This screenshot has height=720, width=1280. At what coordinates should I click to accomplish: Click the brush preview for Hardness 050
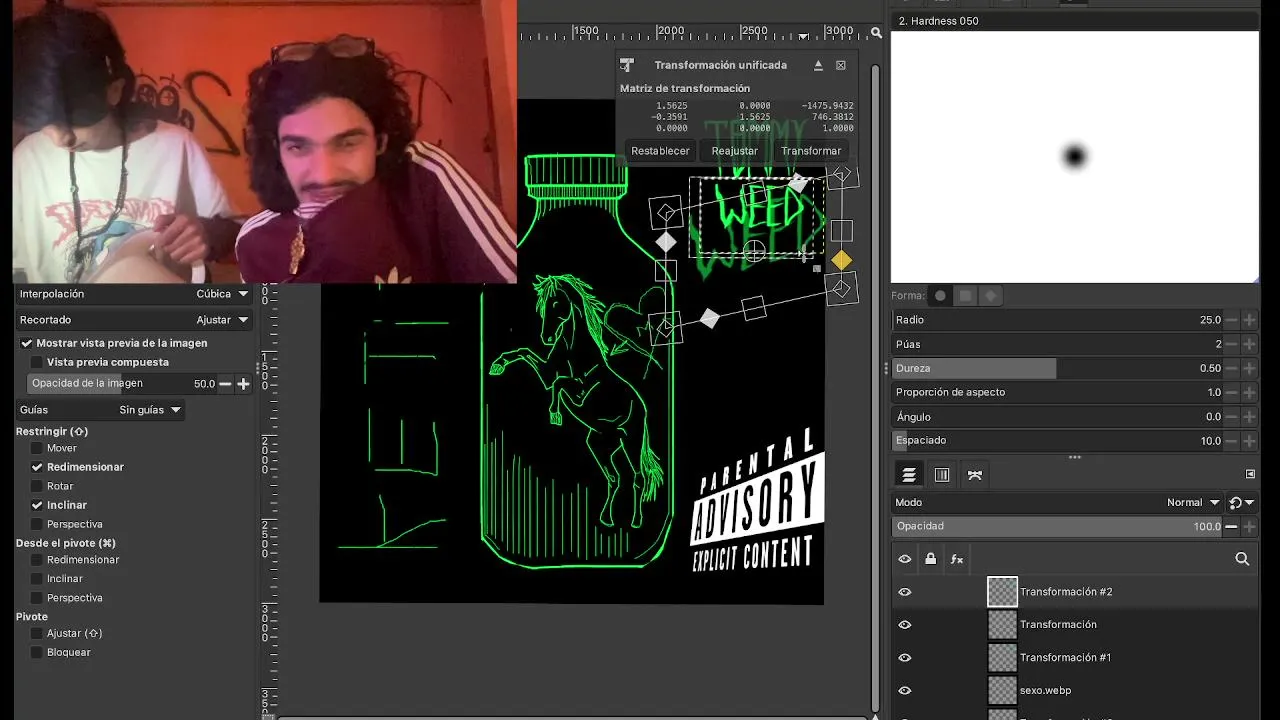pos(1075,157)
